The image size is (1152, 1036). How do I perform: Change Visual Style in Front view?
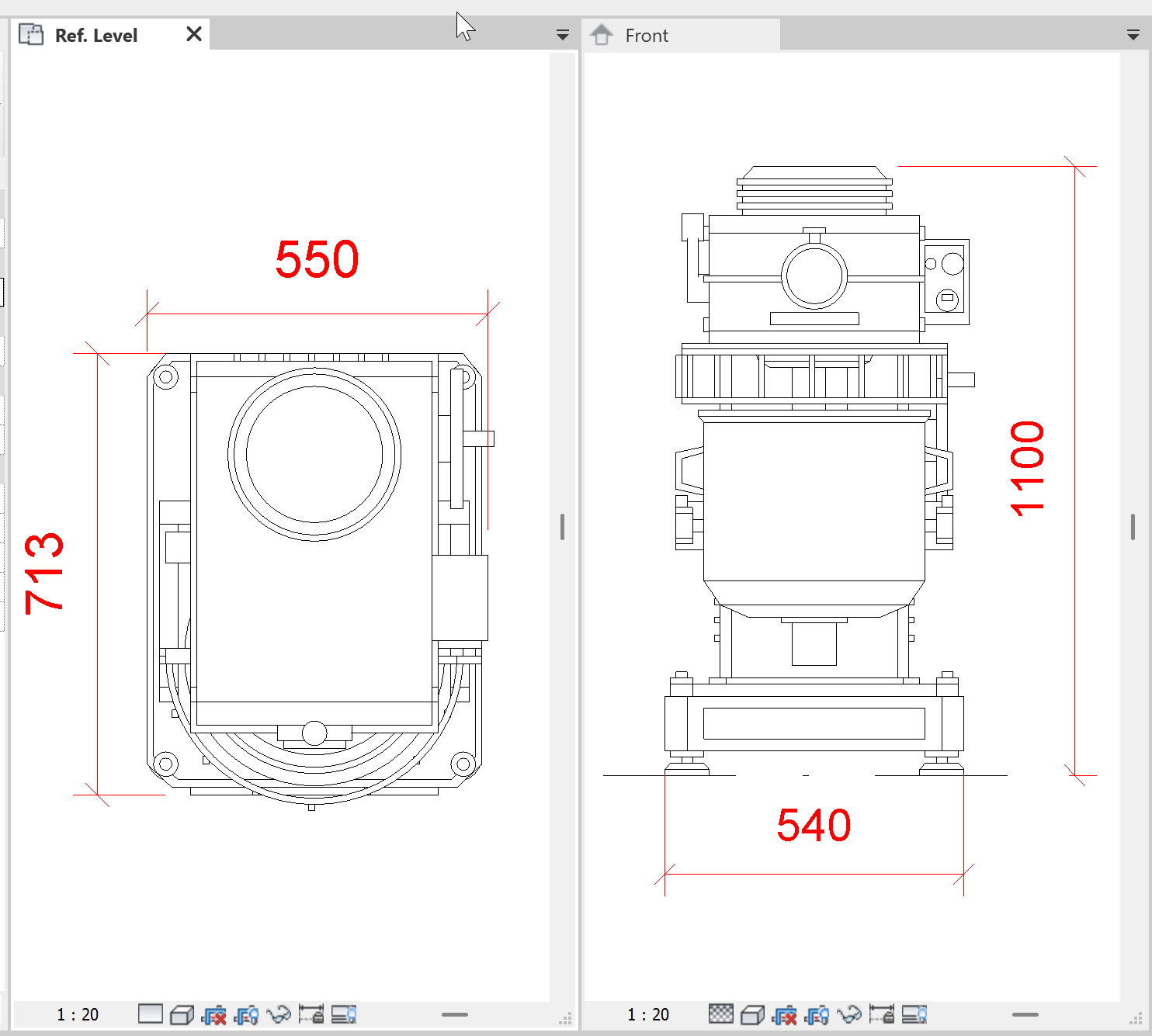coord(752,1014)
